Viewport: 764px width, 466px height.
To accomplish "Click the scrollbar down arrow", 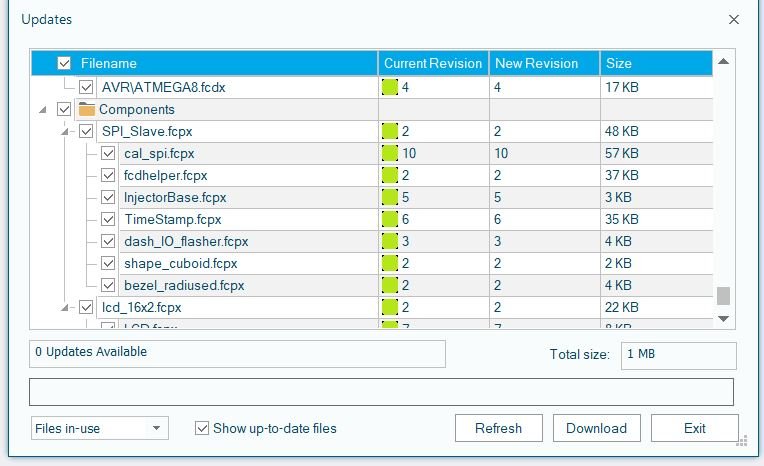I will (724, 318).
